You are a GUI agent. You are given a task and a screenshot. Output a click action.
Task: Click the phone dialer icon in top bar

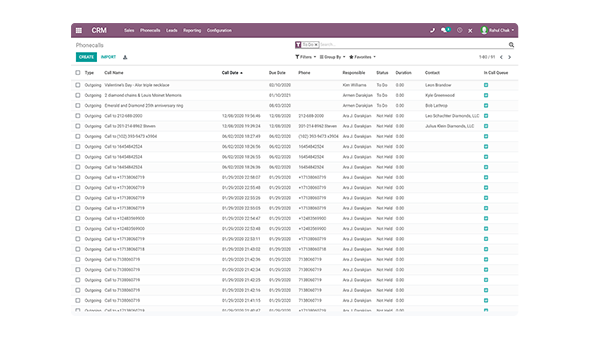pyautogui.click(x=432, y=30)
